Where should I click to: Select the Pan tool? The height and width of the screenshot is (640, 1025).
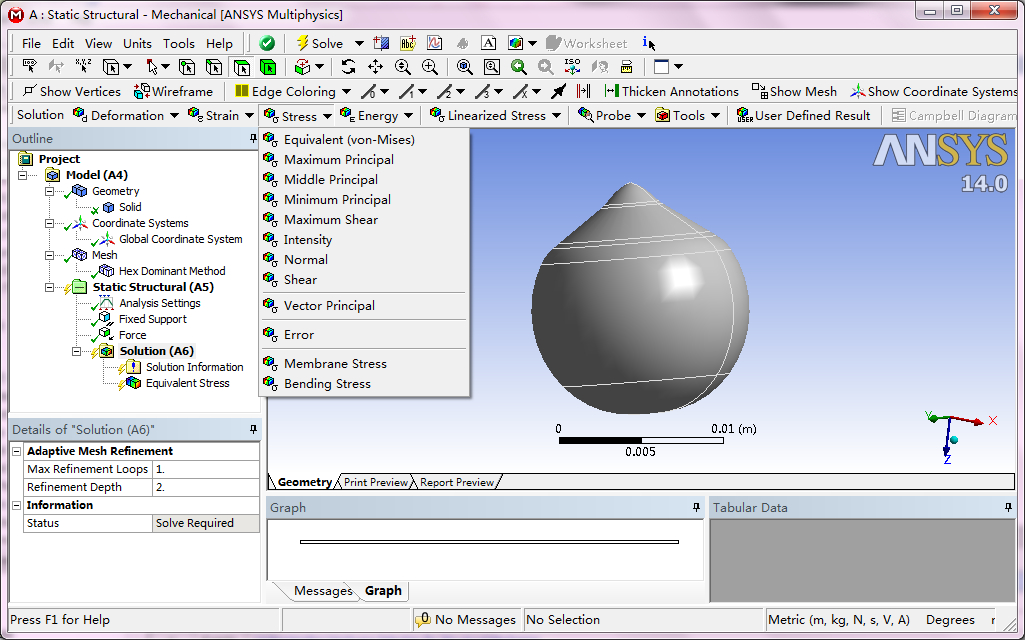tap(375, 67)
